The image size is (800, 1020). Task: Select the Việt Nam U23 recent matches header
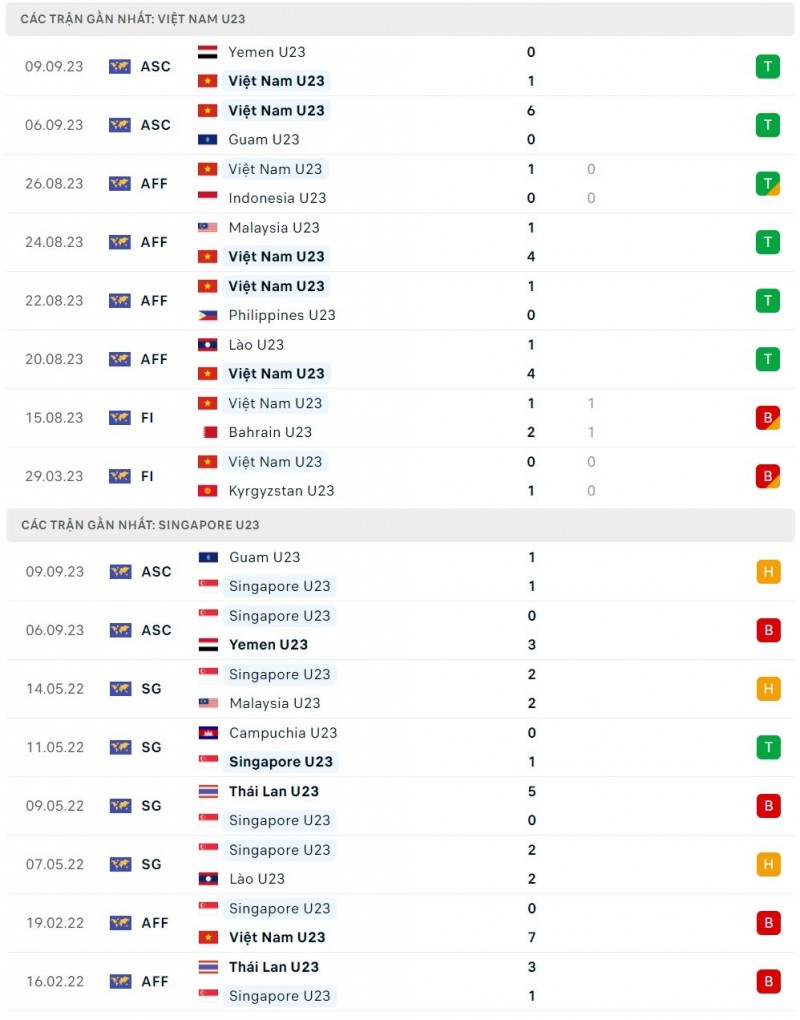(x=133, y=19)
